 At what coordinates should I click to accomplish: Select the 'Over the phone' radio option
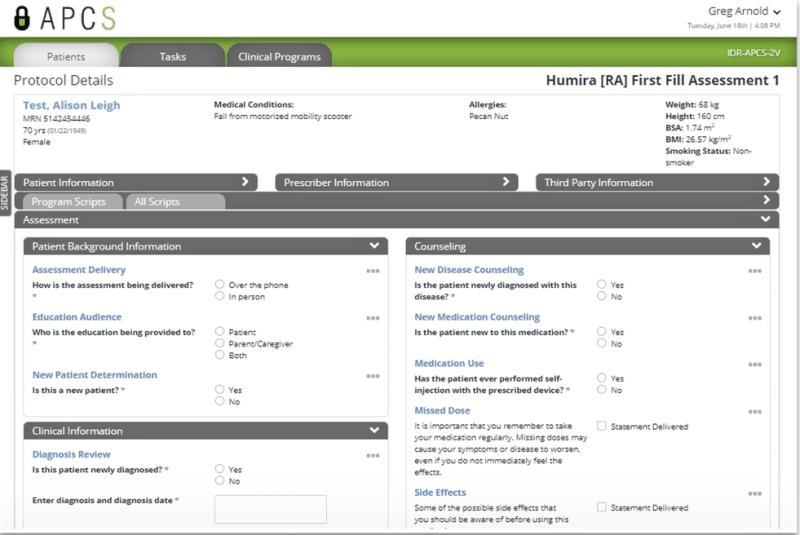[x=220, y=285]
